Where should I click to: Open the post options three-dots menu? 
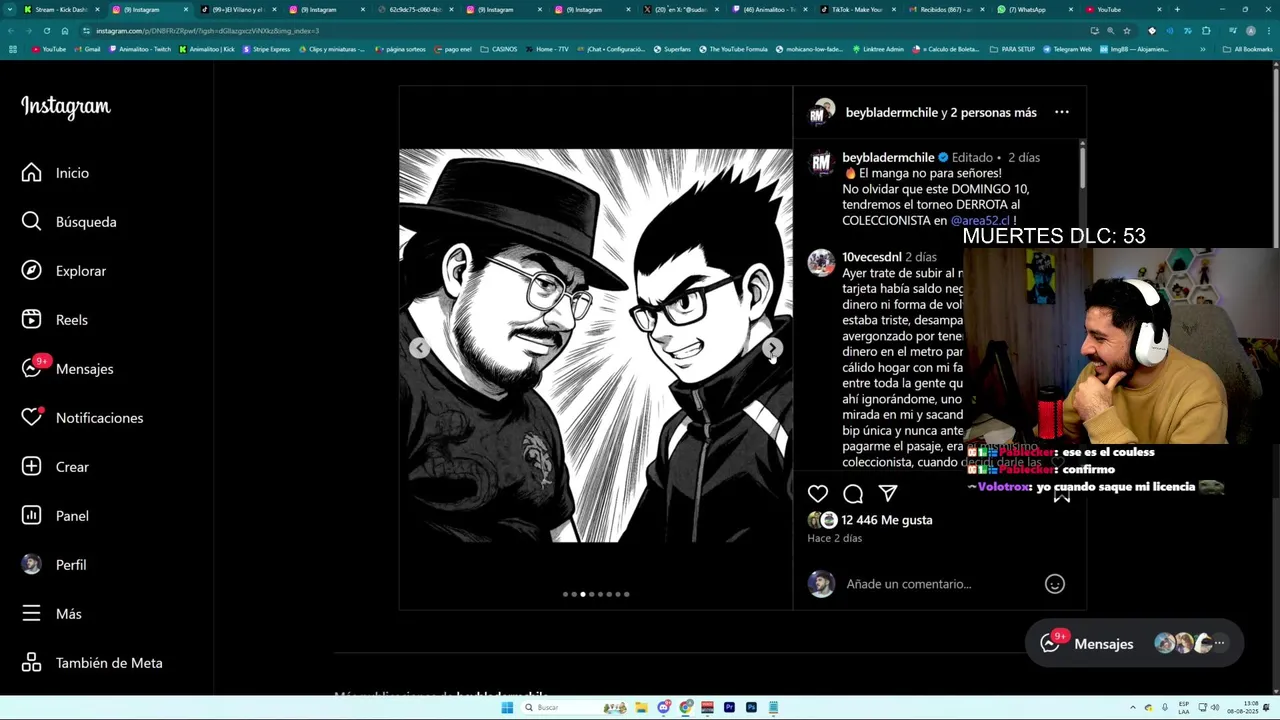[x=1062, y=112]
